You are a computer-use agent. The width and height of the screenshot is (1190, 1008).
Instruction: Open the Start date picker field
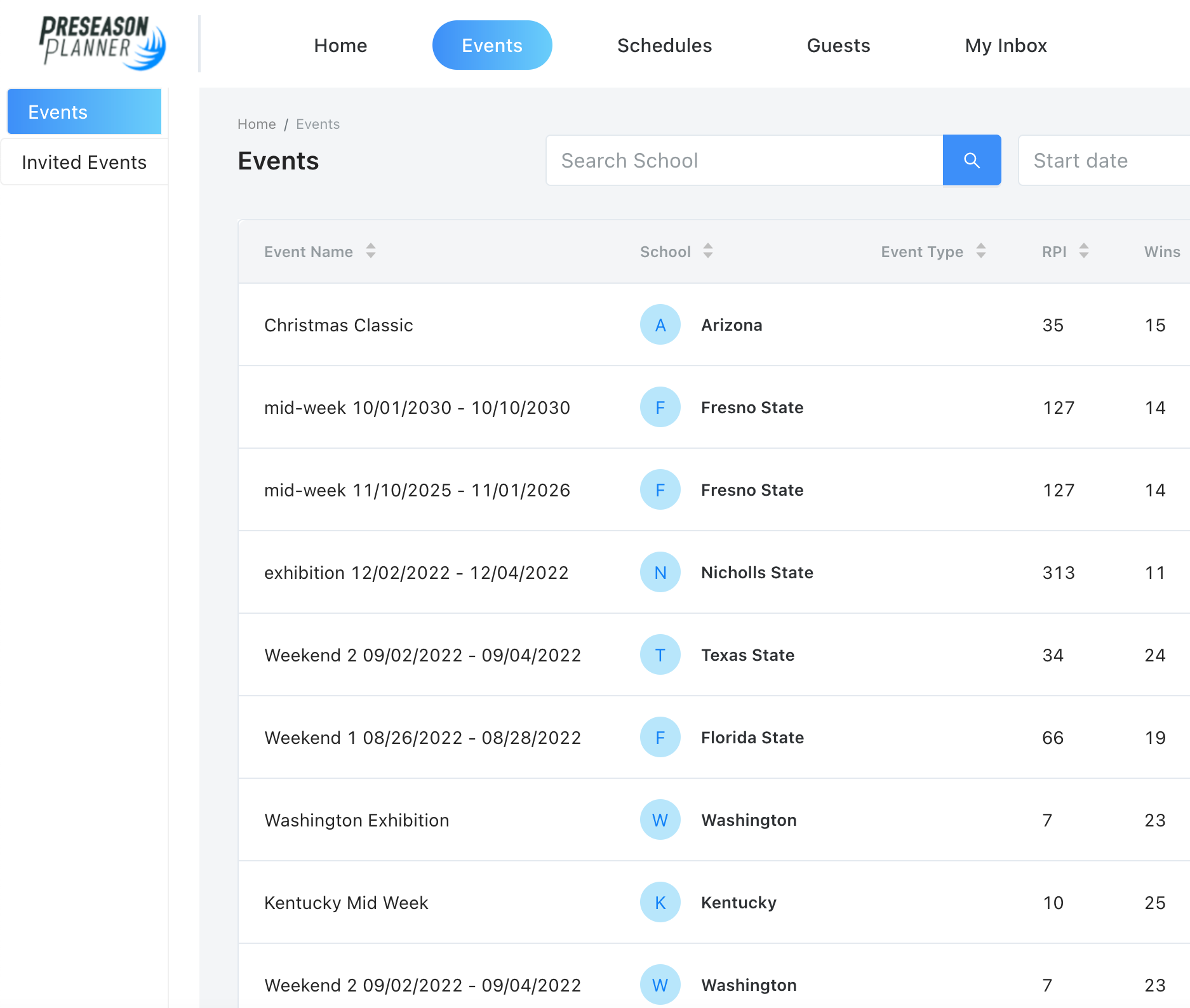tap(1104, 160)
